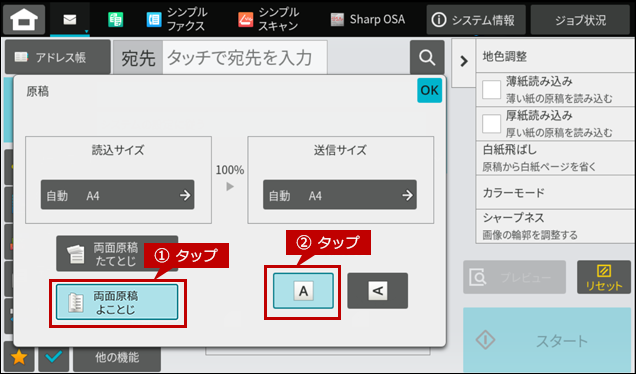The image size is (636, 374).
Task: Tap the star favorites icon
Action: coord(19,357)
